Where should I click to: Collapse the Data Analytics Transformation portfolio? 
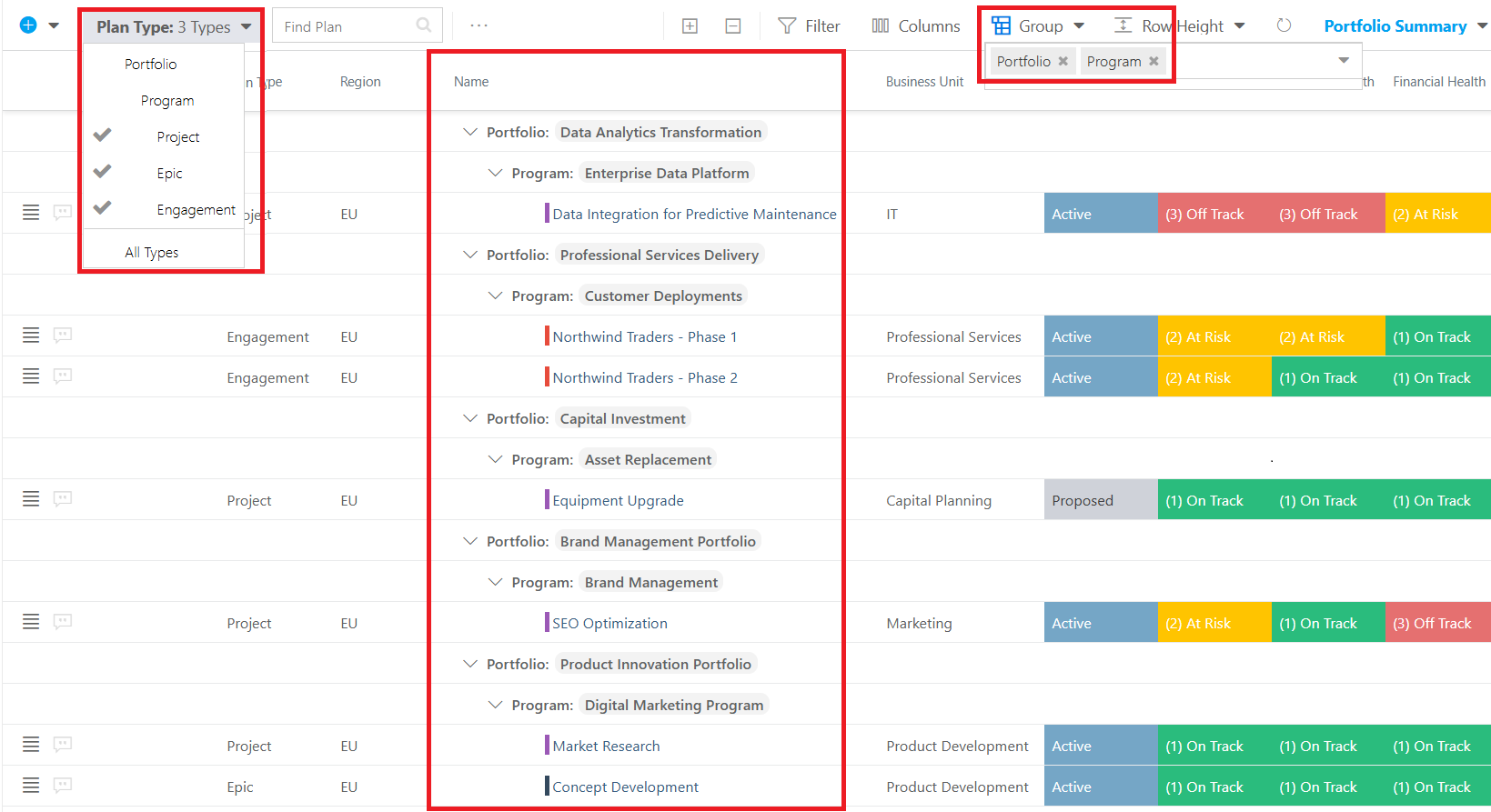[470, 132]
